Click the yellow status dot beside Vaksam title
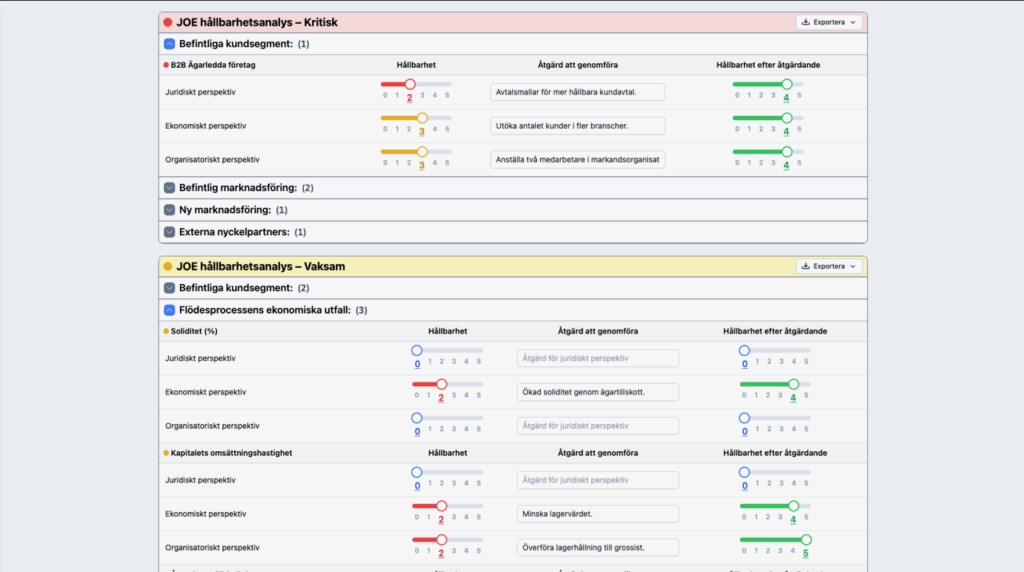1024x572 pixels. 167,266
